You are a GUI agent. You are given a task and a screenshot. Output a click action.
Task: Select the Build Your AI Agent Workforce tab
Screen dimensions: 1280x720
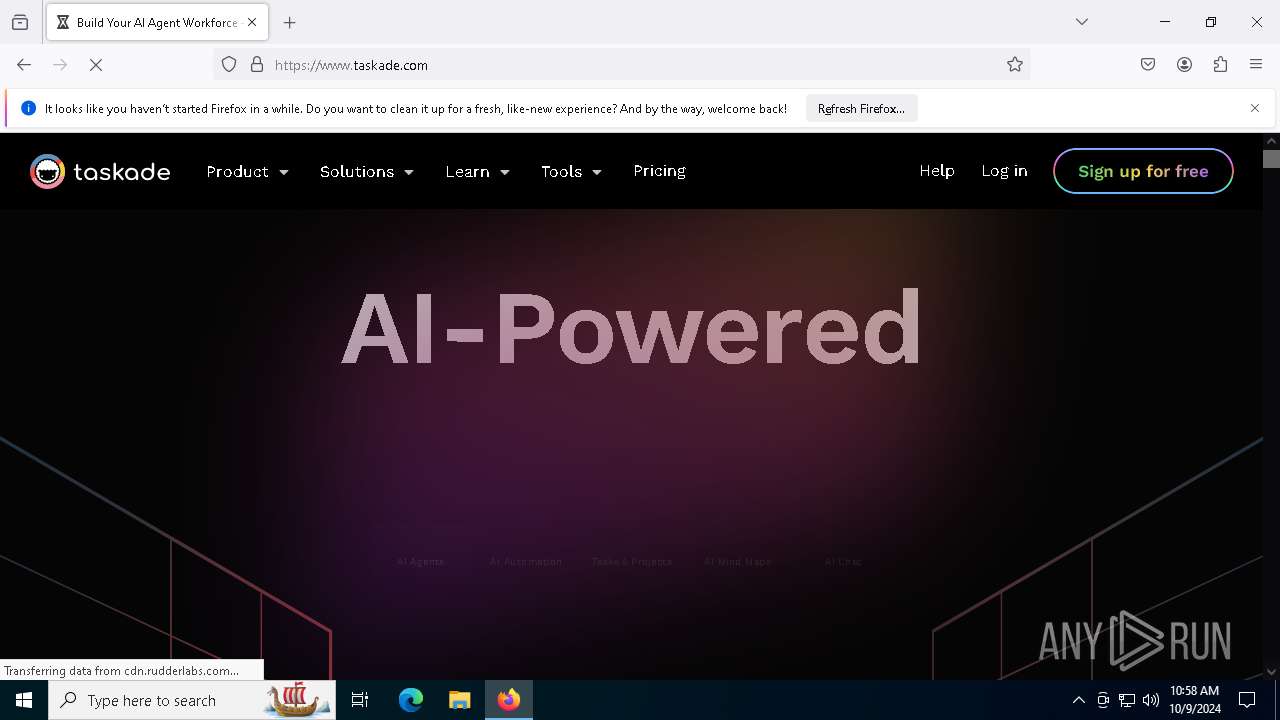[155, 22]
